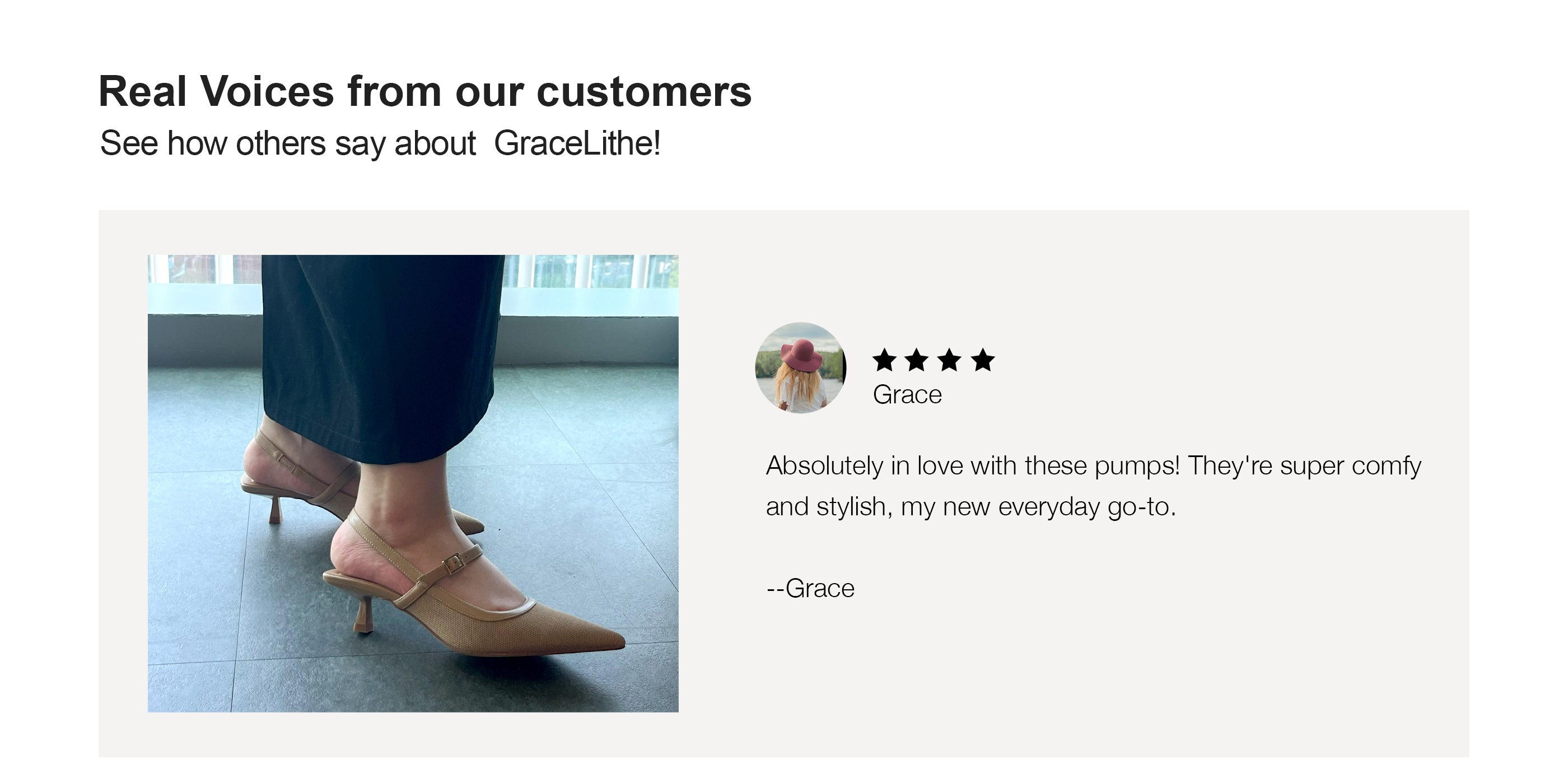
Task: Open the customer shoe photo
Action: pos(413,483)
